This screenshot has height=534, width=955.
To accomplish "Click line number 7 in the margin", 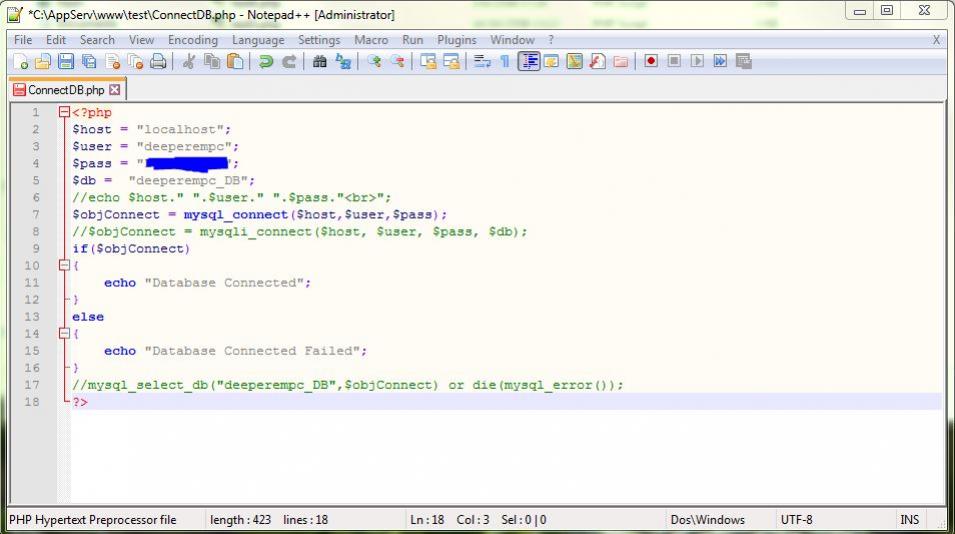I will pos(36,214).
